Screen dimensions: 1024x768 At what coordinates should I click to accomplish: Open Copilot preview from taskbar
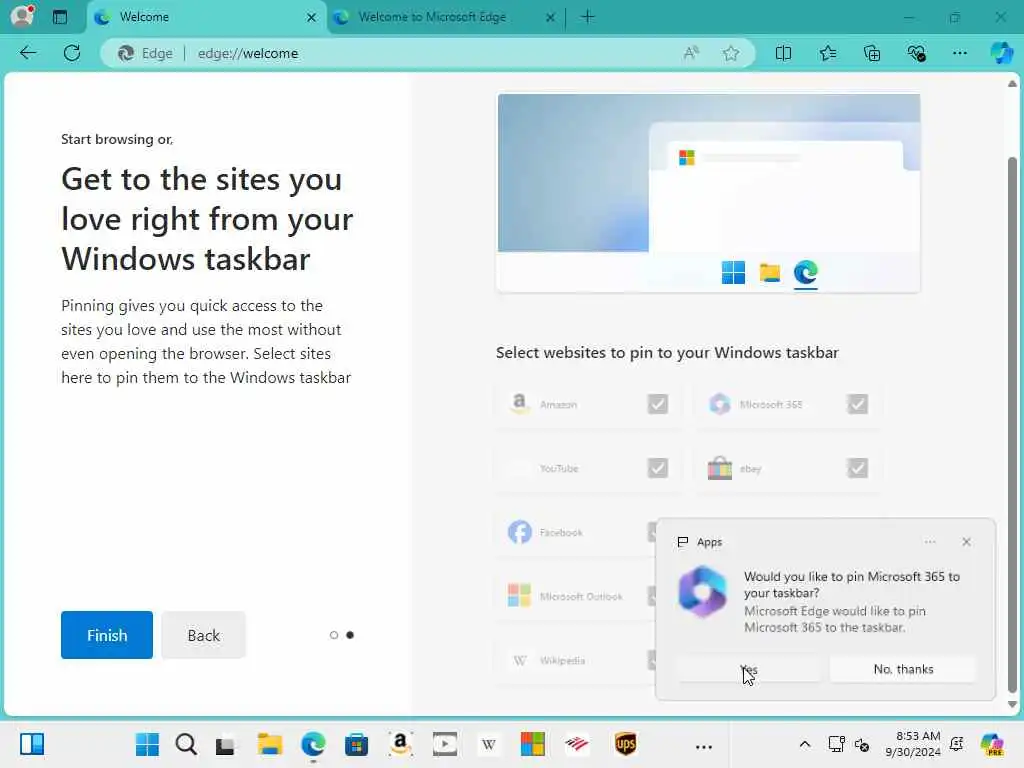tap(992, 744)
